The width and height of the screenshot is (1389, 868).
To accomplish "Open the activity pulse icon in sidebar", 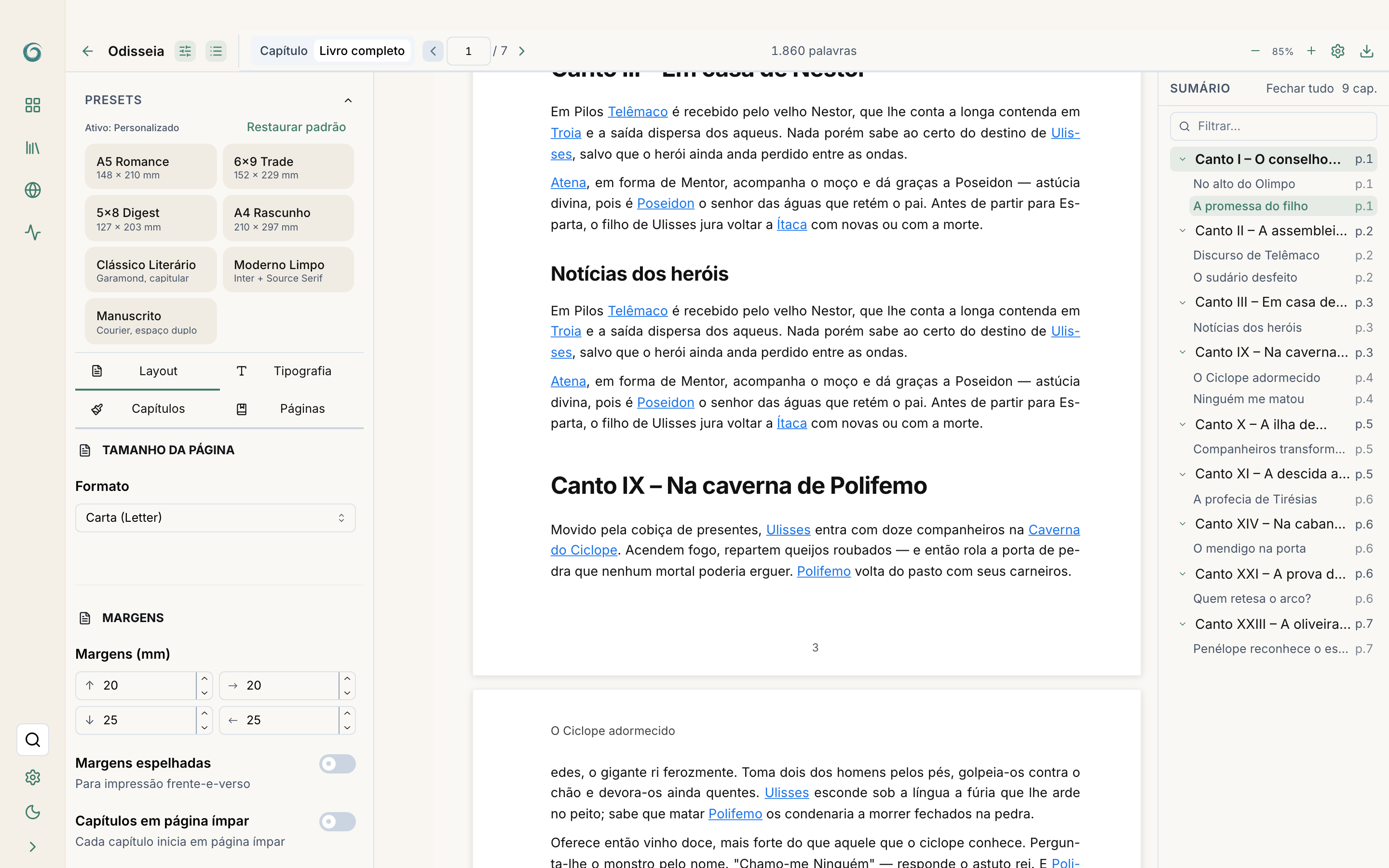I will [x=33, y=232].
